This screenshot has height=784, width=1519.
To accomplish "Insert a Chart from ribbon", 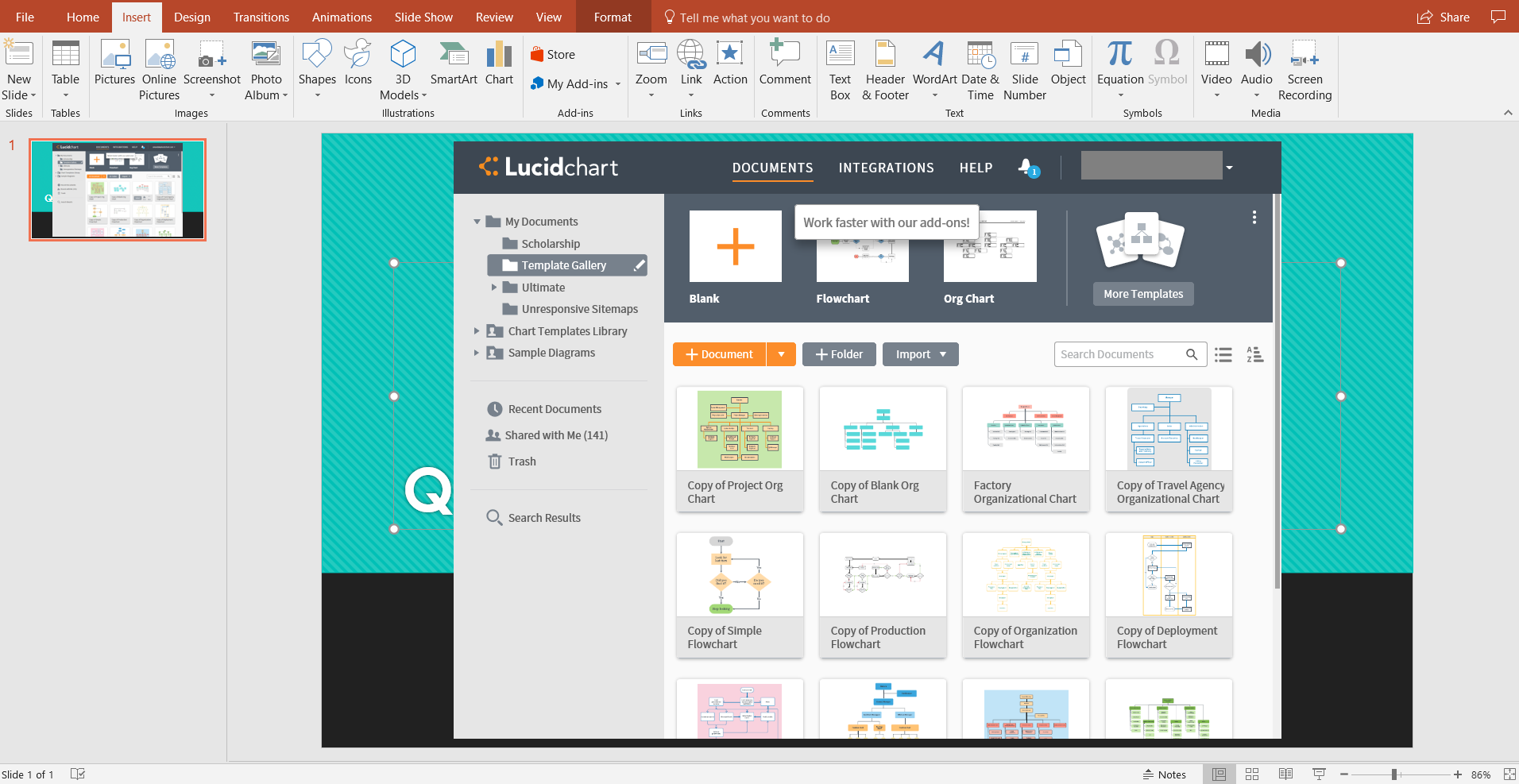I will point(499,64).
